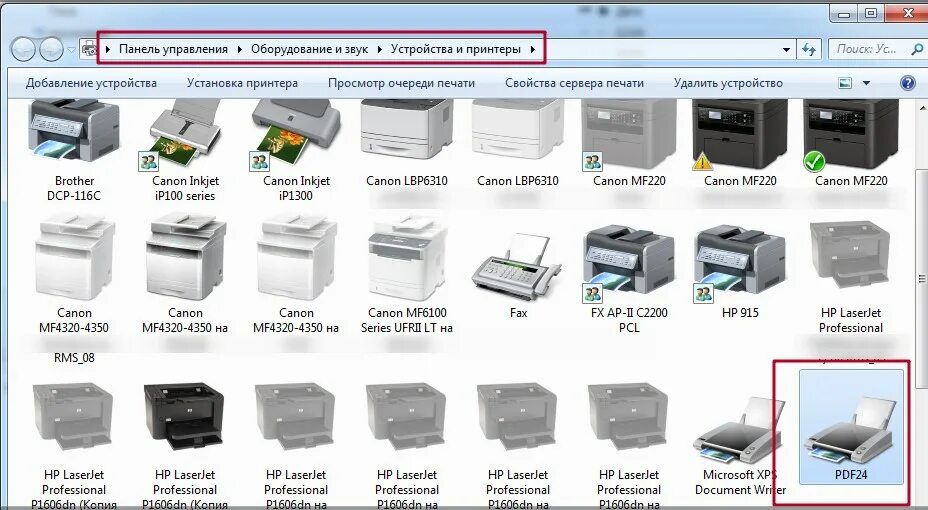Click the FX AP-II C2200 PCL label

tap(629, 320)
